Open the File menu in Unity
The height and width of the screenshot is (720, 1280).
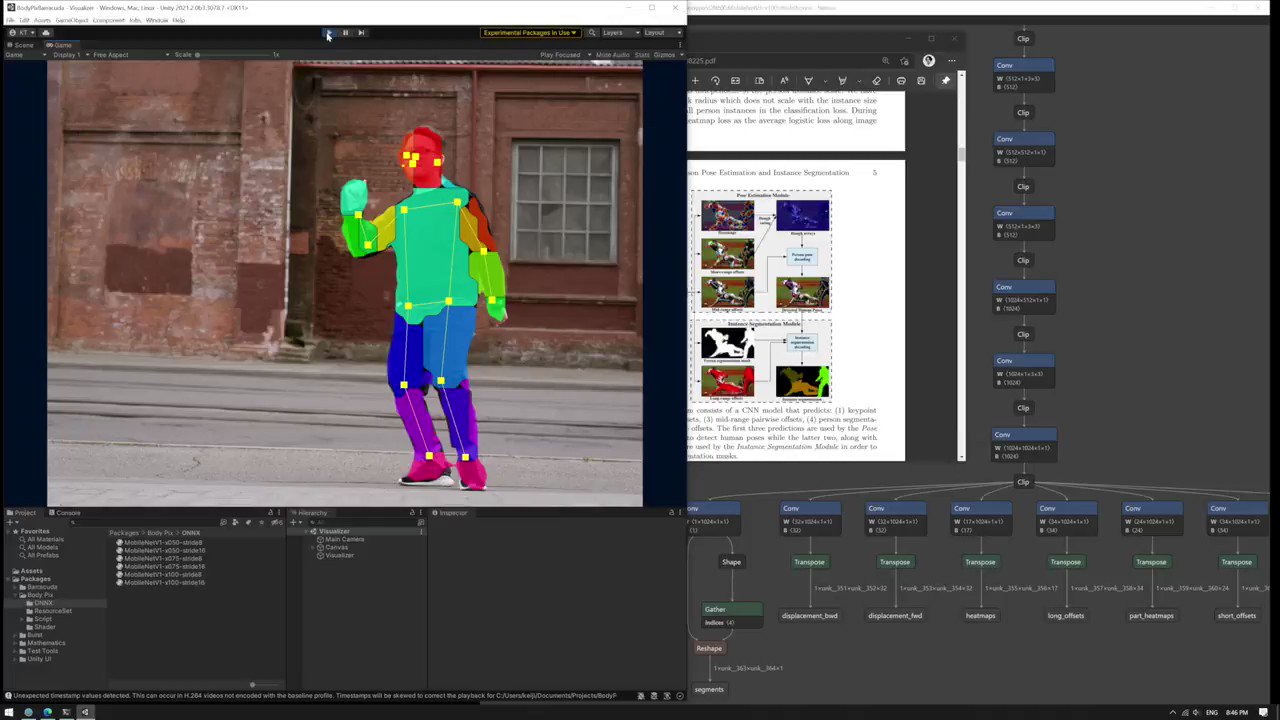pyautogui.click(x=10, y=20)
